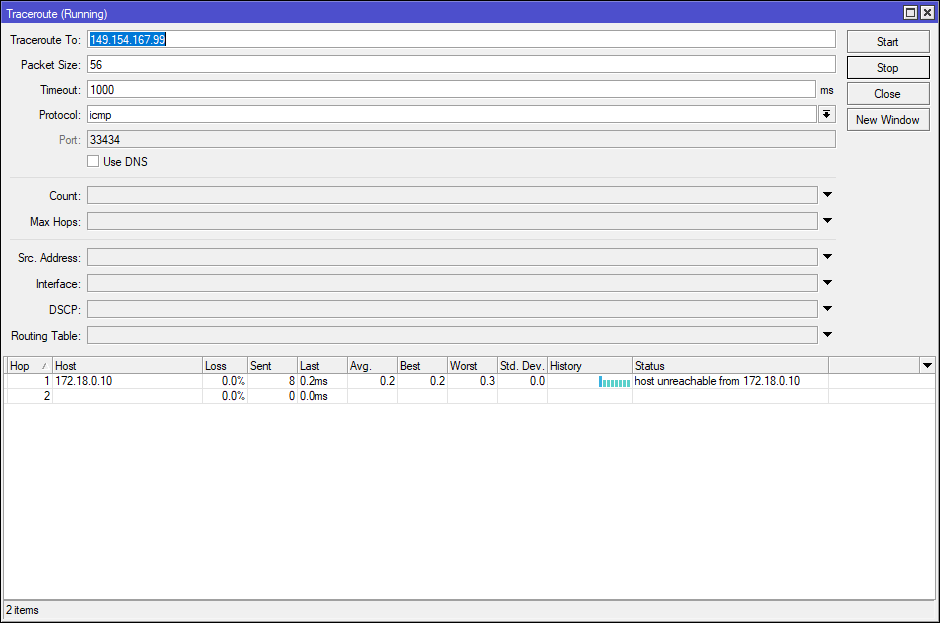This screenshot has width=940, height=623.
Task: Open the Protocol dropdown arrow
Action: click(x=827, y=115)
